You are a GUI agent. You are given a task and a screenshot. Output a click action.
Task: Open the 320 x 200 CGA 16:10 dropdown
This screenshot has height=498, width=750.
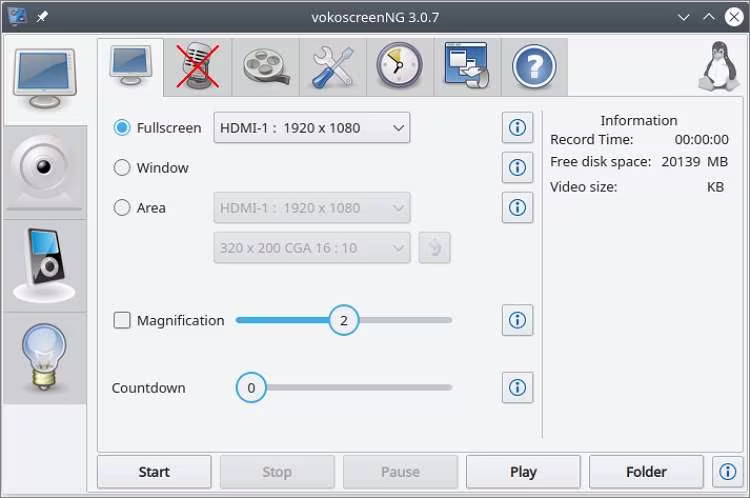pos(312,248)
